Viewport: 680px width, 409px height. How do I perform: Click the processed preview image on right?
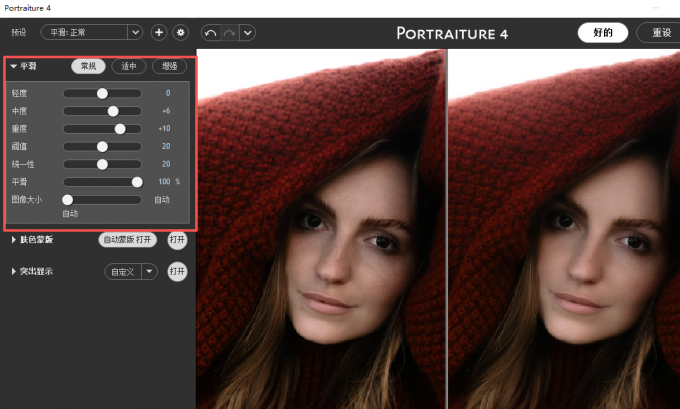[563, 230]
